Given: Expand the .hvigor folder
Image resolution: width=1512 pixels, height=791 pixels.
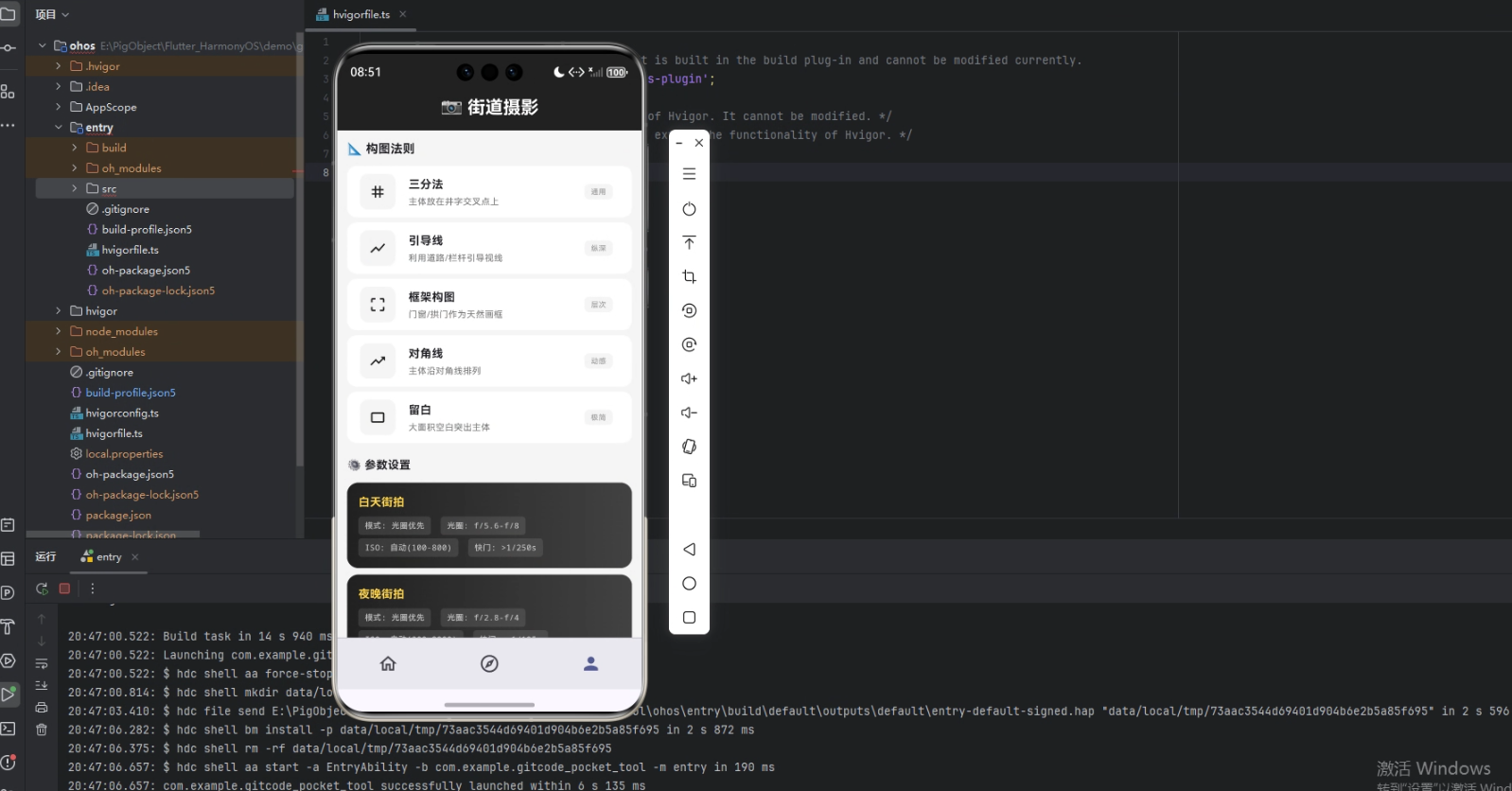Looking at the screenshot, I should point(59,66).
